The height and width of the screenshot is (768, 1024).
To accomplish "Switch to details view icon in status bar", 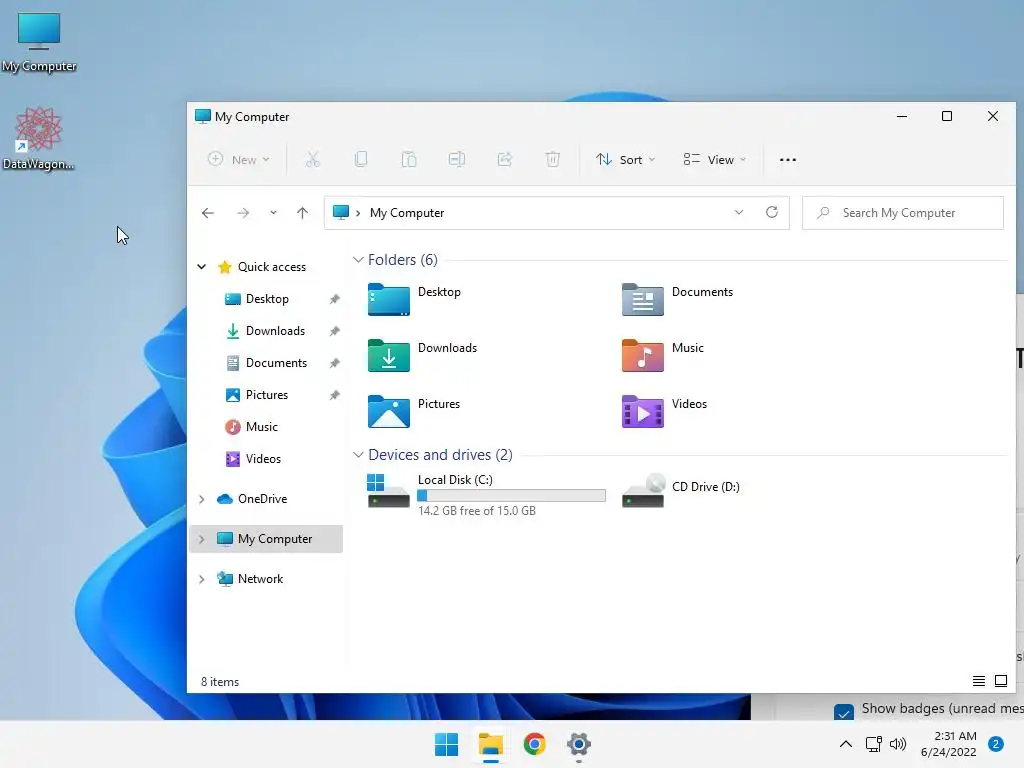I will (x=978, y=681).
